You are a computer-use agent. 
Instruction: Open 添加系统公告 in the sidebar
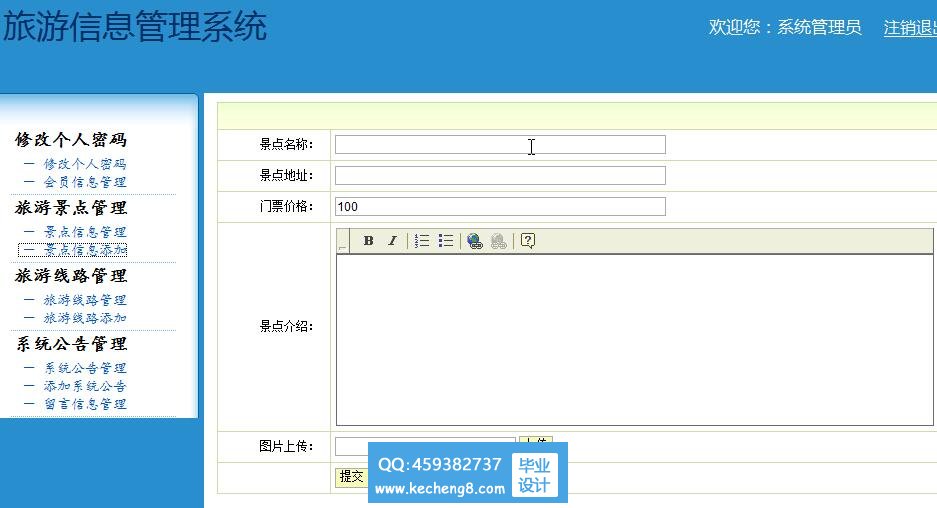[x=85, y=386]
